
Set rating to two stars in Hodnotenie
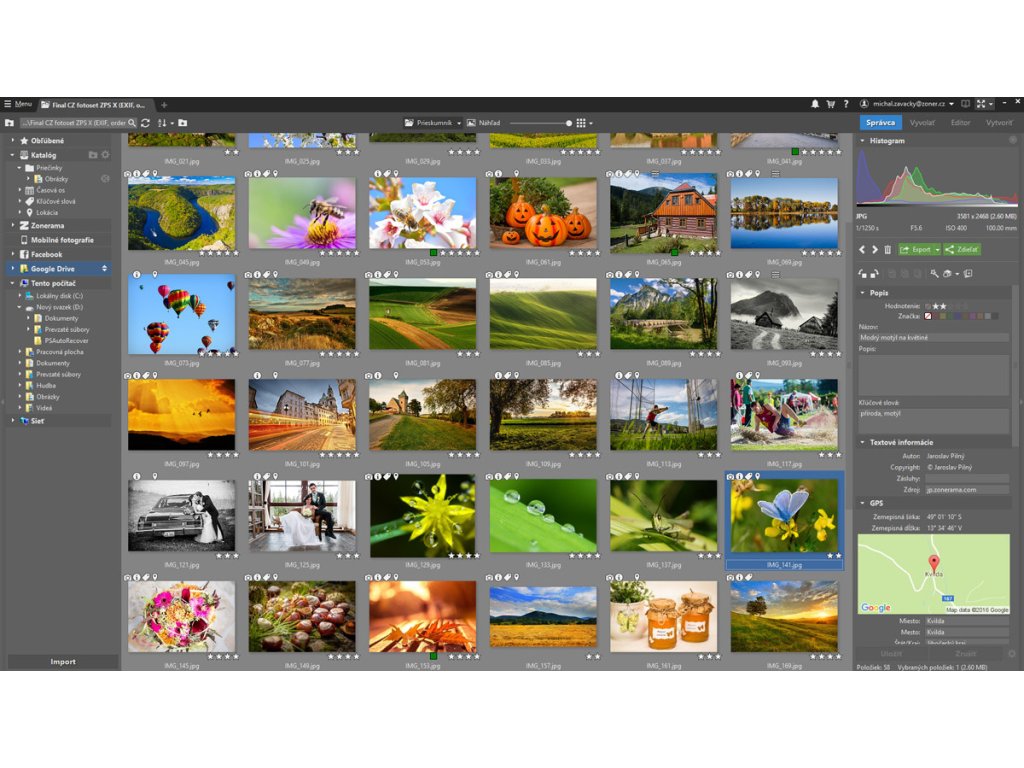(943, 306)
